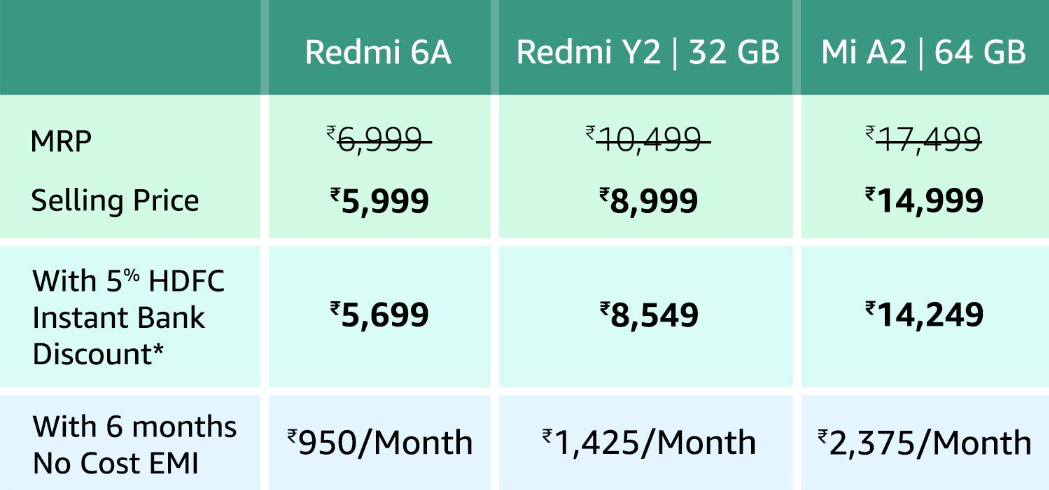Image resolution: width=1049 pixels, height=490 pixels.
Task: Click the MRP row label
Action: pos(61,143)
